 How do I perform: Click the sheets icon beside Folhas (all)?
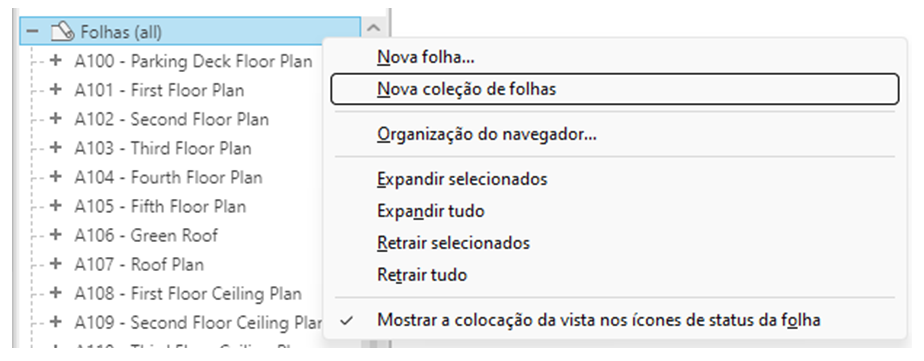click(62, 32)
